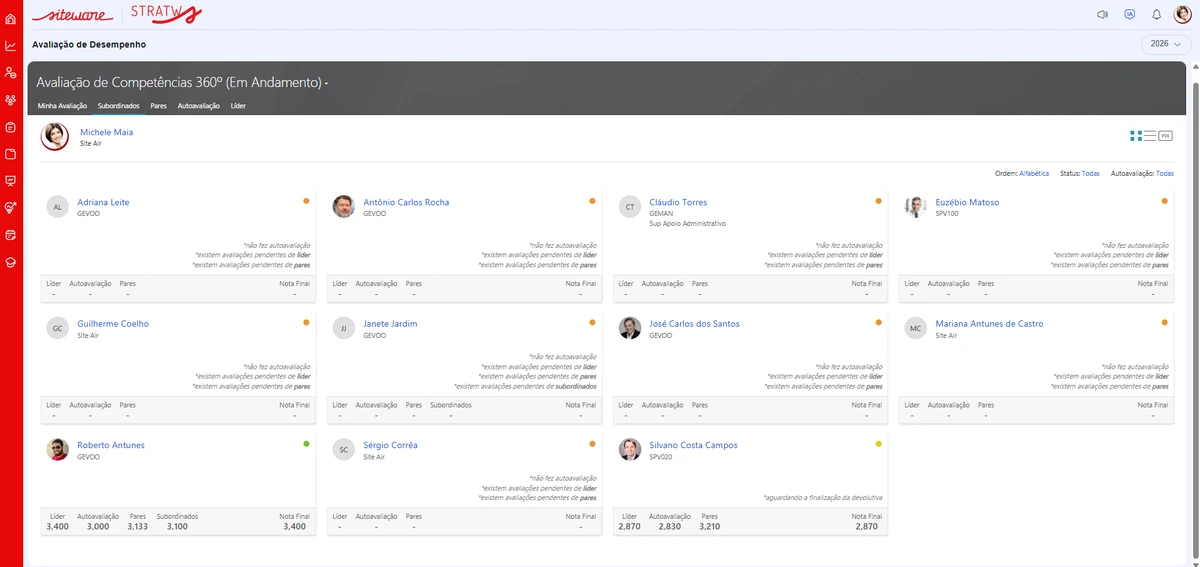1200x567 pixels.
Task: Click Roberto Antunes's Nota Final 3,400
Action: (294, 526)
